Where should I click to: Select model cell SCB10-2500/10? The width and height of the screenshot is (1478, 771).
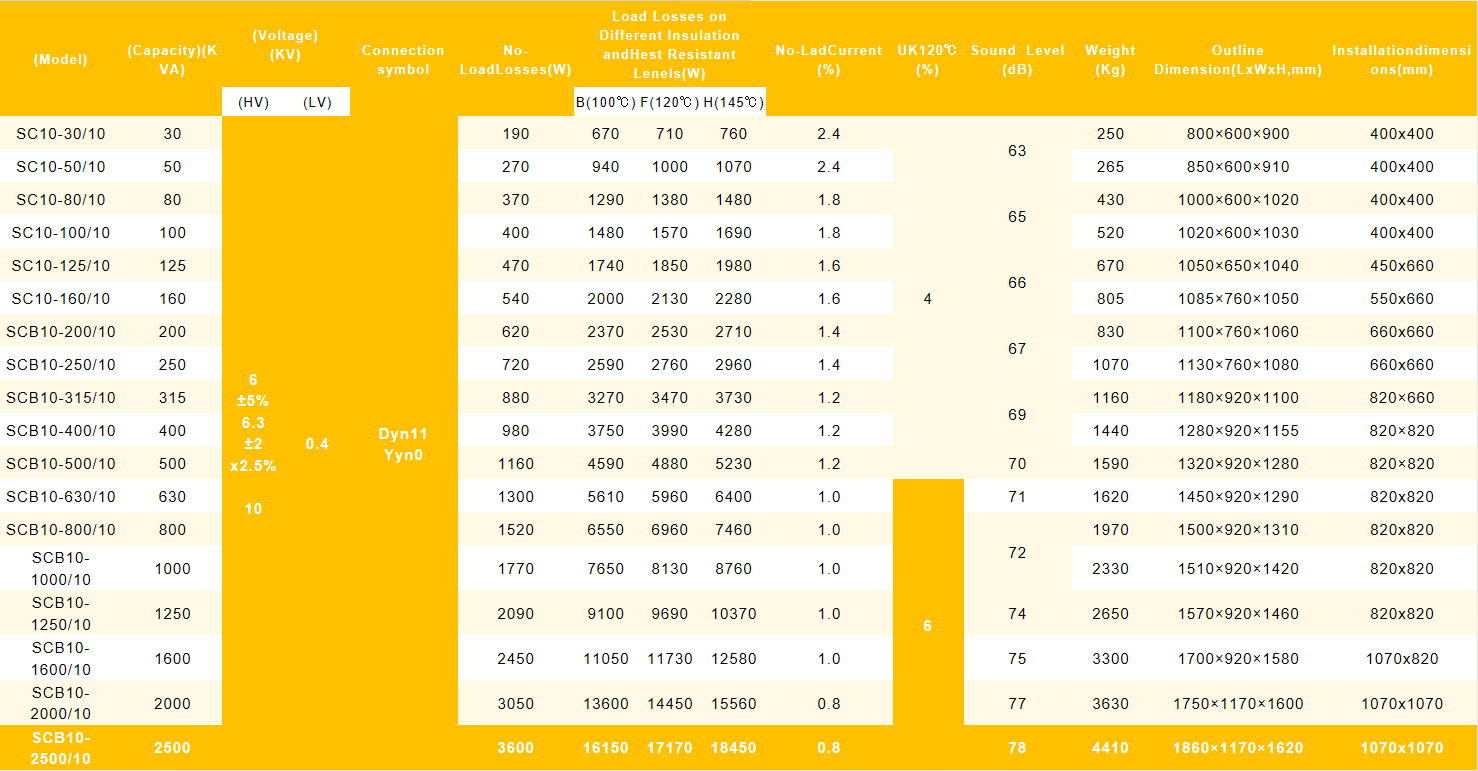point(60,748)
